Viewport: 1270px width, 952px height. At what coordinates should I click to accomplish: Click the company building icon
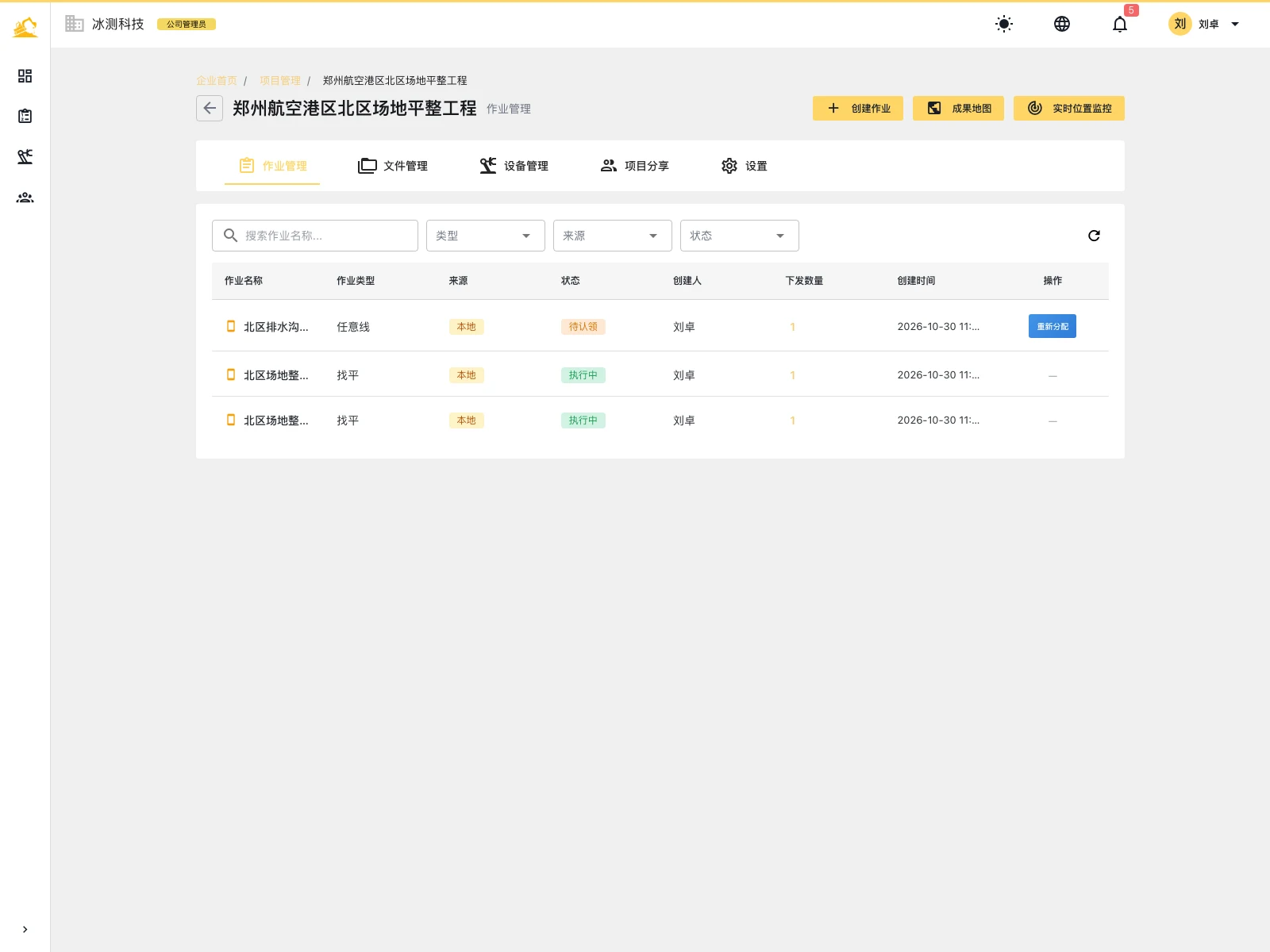tap(75, 24)
